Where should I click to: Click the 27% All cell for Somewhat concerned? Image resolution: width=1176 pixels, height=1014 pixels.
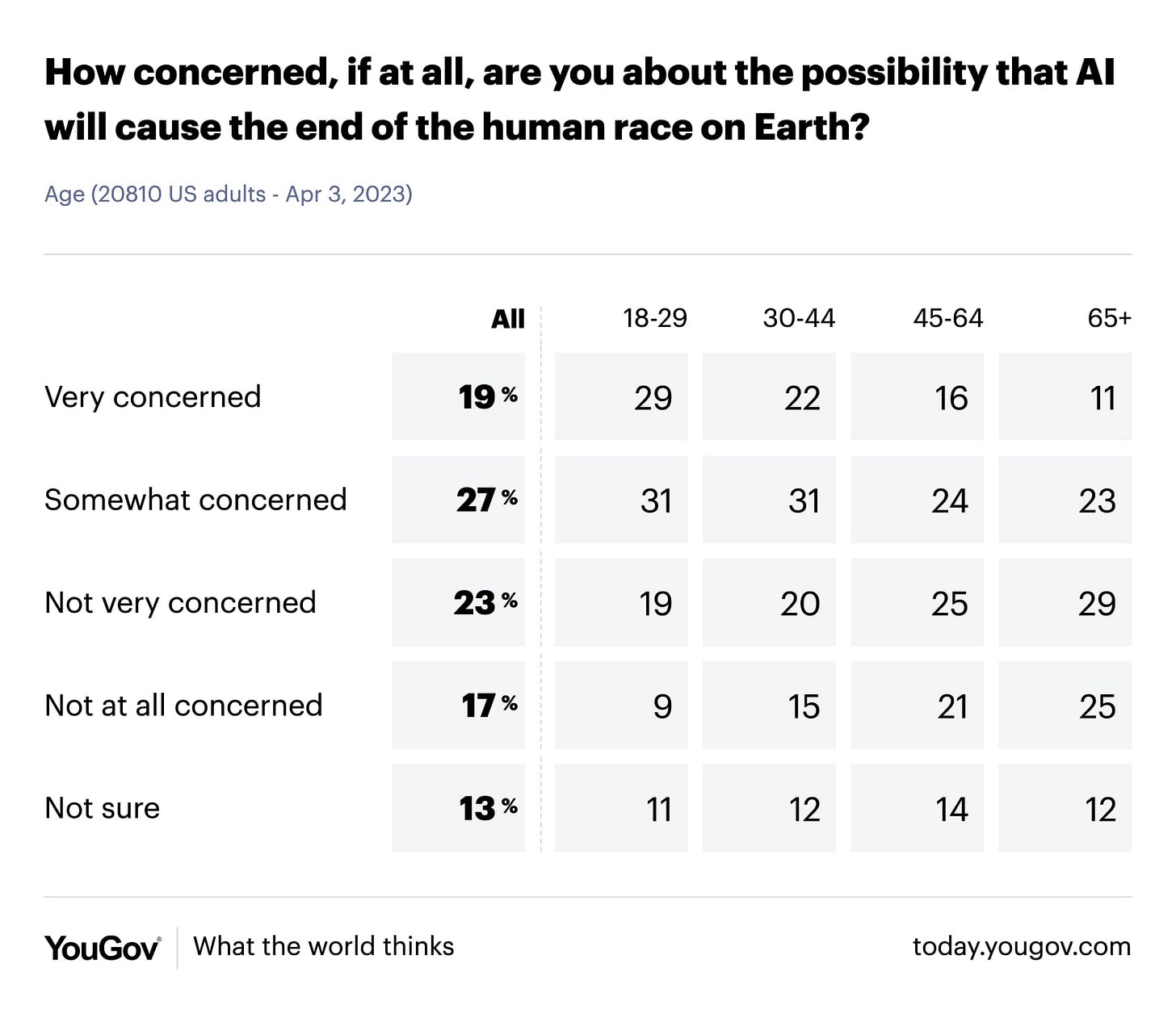pos(459,500)
